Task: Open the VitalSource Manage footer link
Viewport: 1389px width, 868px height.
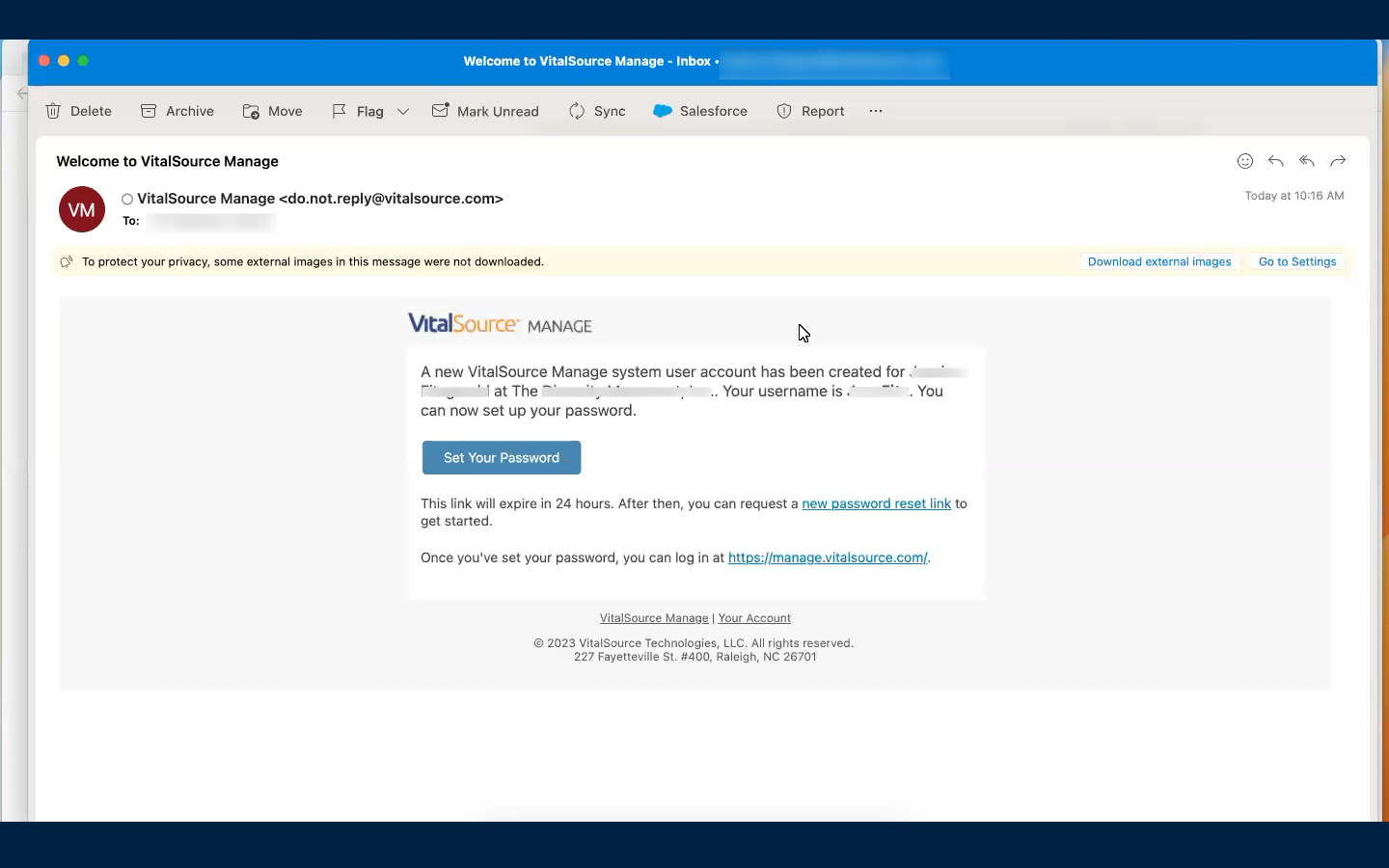Action: 654,618
